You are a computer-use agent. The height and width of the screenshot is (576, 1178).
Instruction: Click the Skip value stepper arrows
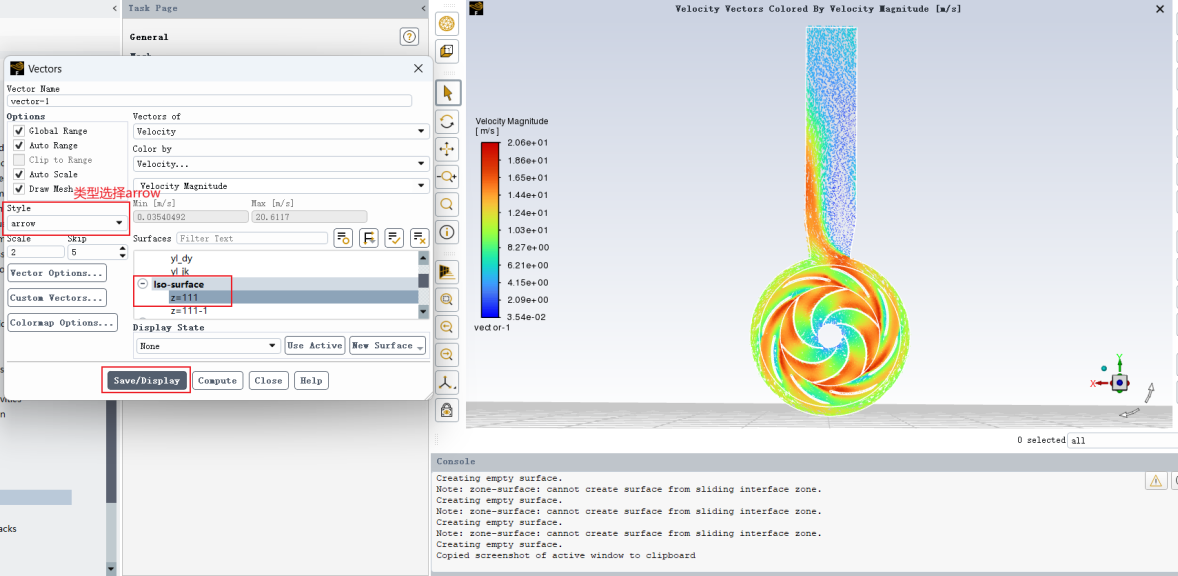(122, 252)
